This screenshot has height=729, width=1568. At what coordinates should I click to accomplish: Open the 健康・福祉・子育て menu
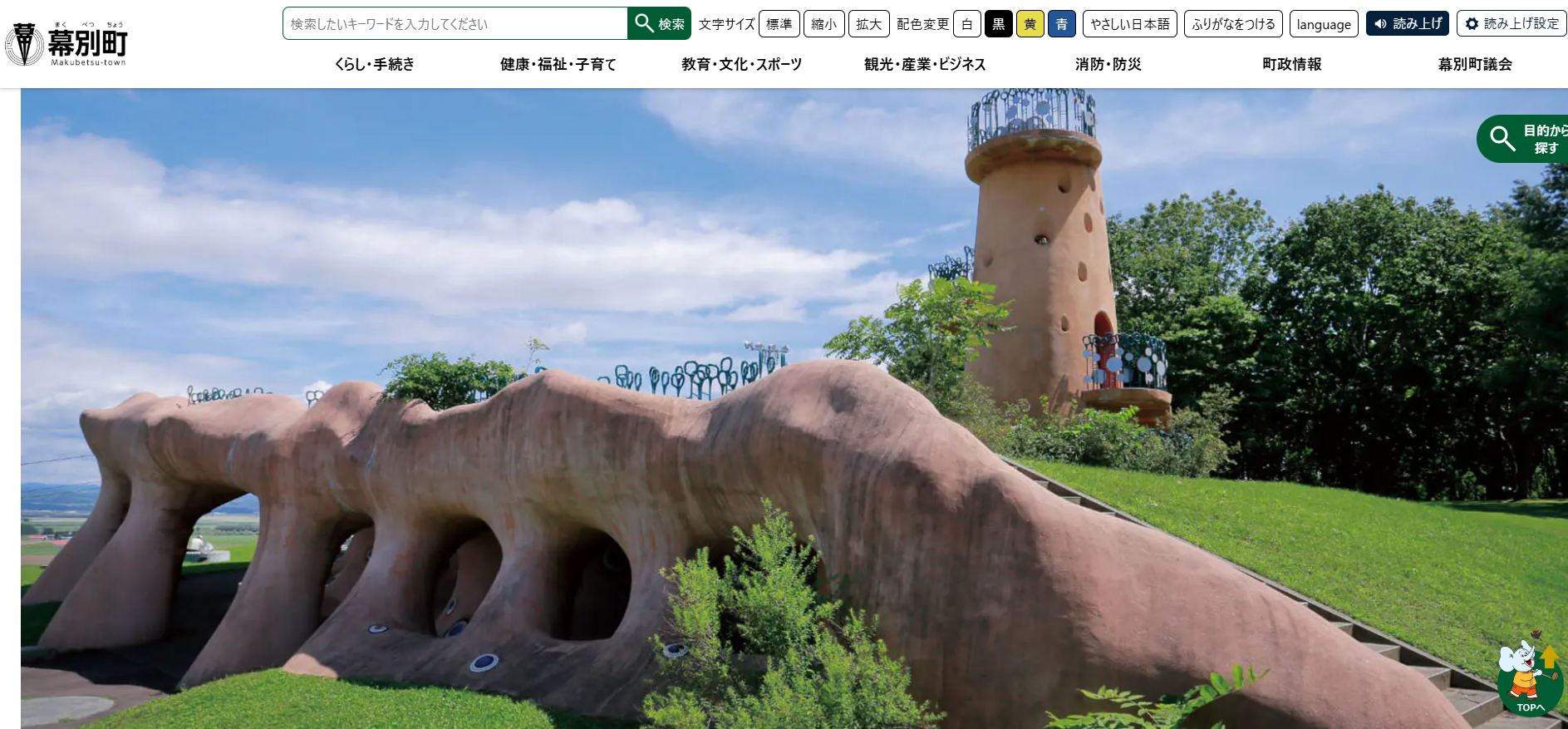click(x=558, y=64)
